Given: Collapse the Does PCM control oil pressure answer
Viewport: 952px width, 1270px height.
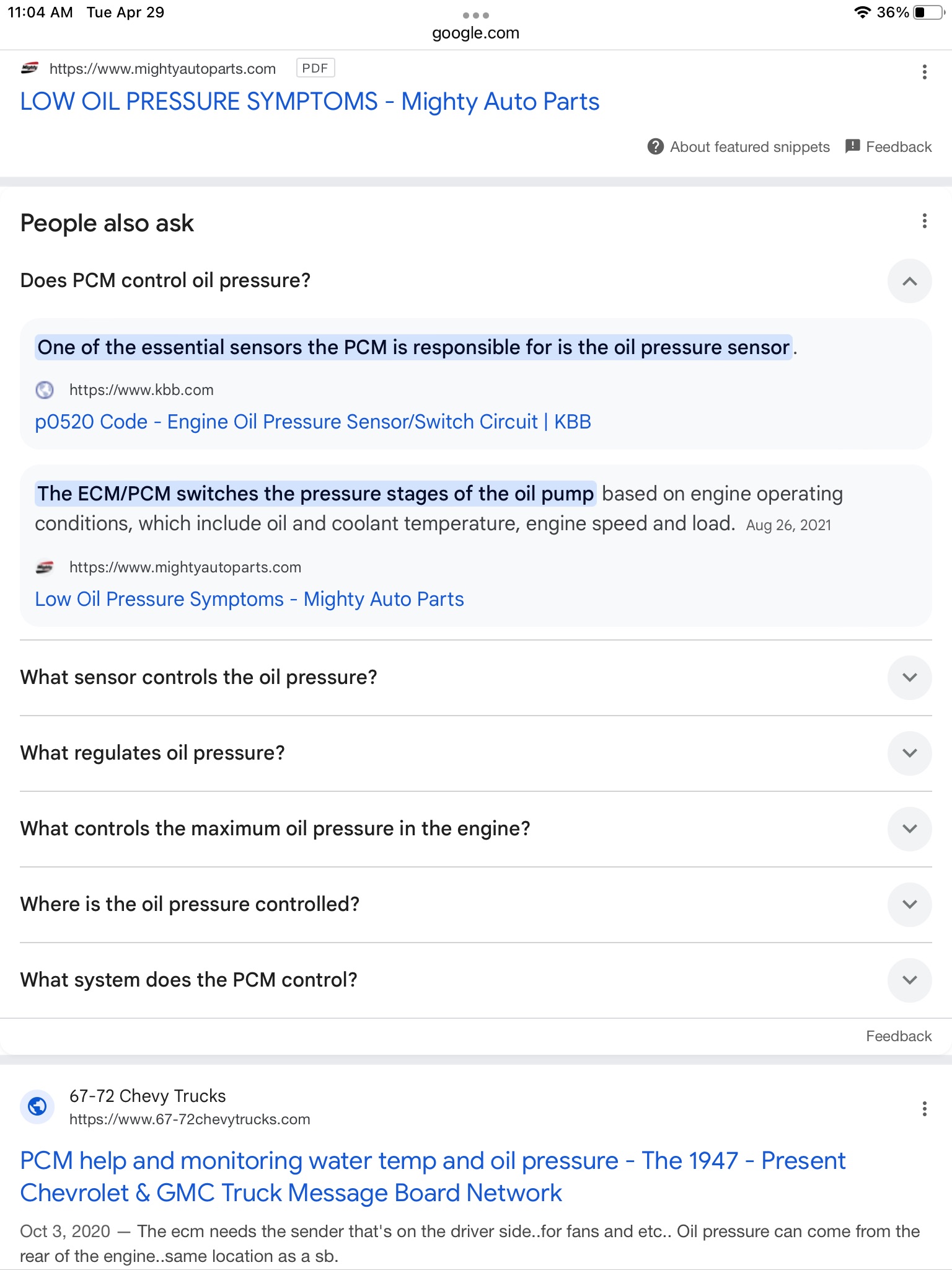Looking at the screenshot, I should (x=909, y=281).
